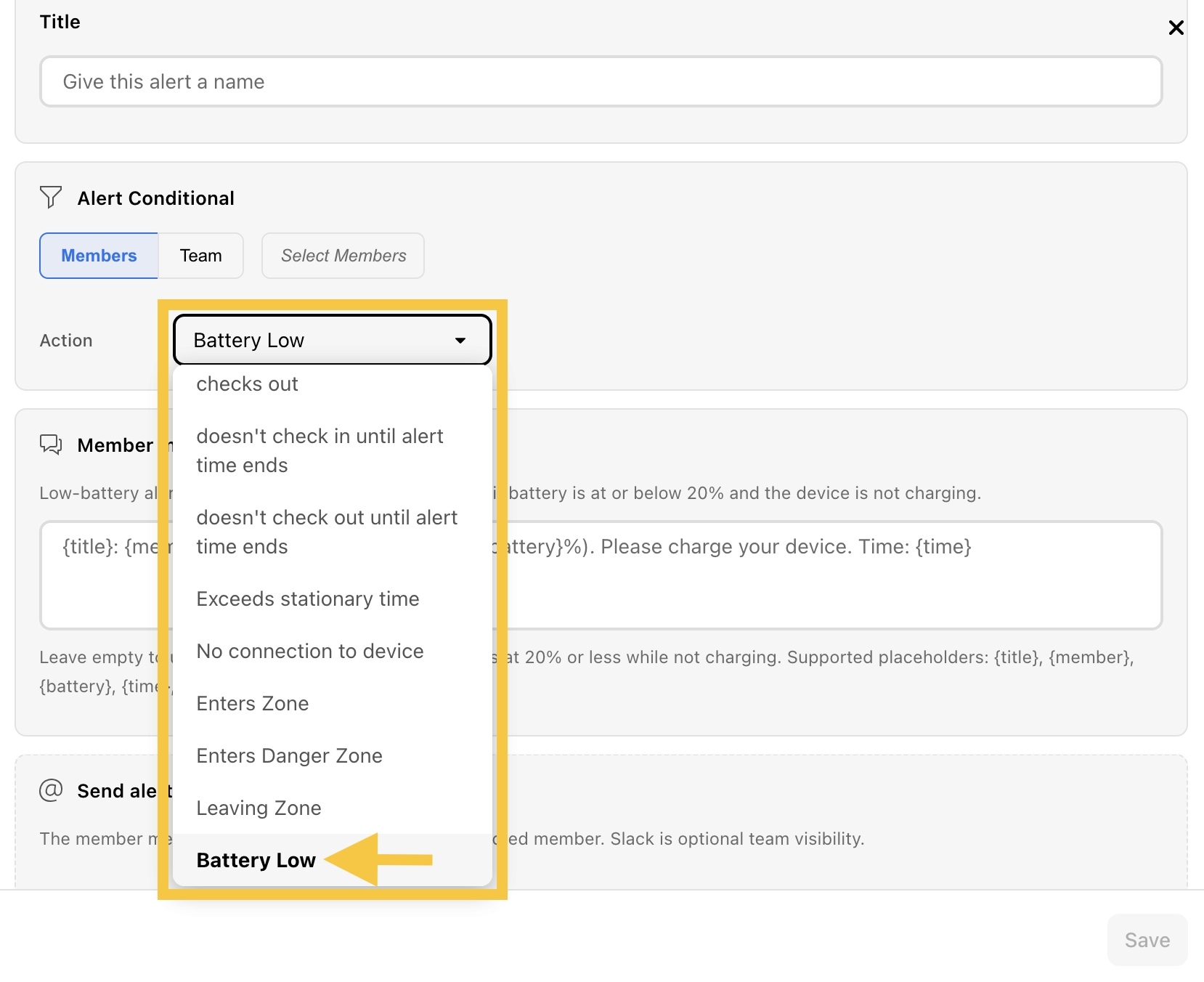The height and width of the screenshot is (982, 1204).
Task: Click the Member message chat bubble icon
Action: pos(51,444)
